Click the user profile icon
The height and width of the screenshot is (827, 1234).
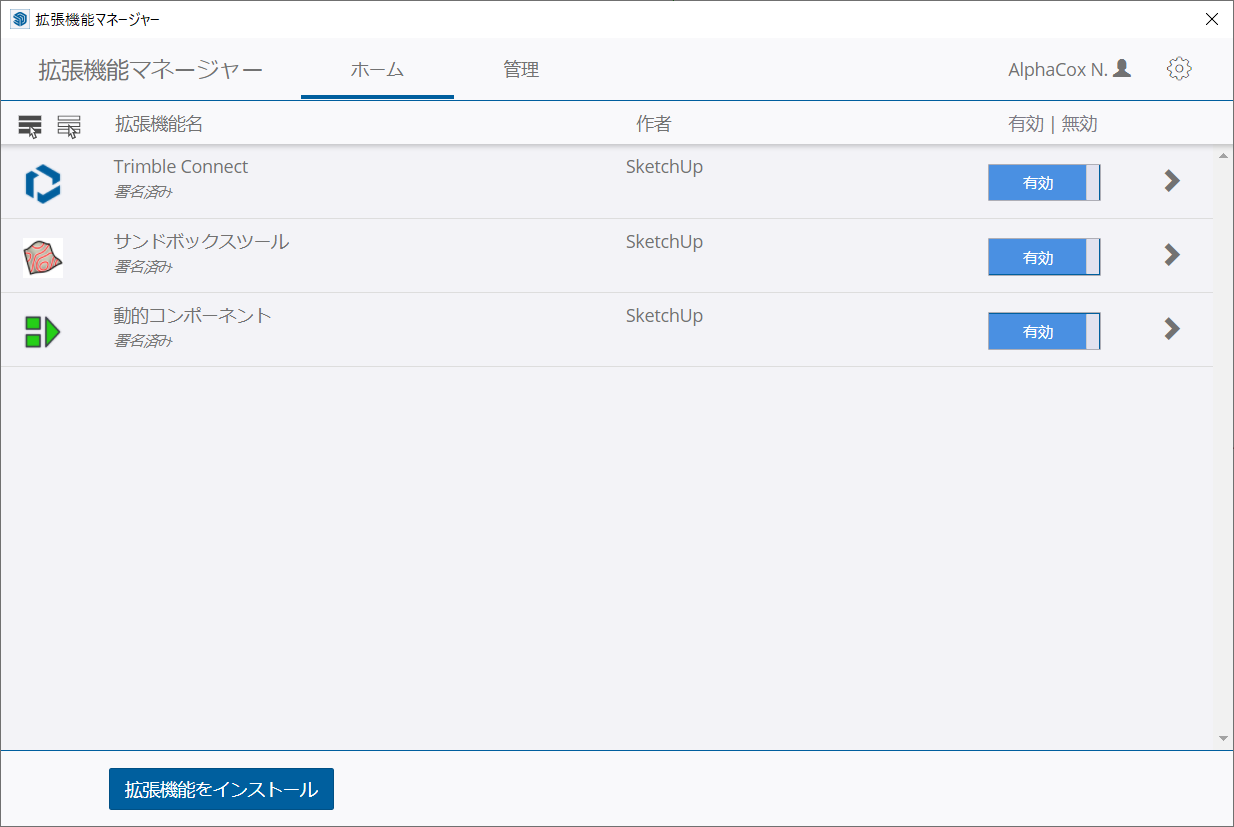(1122, 69)
